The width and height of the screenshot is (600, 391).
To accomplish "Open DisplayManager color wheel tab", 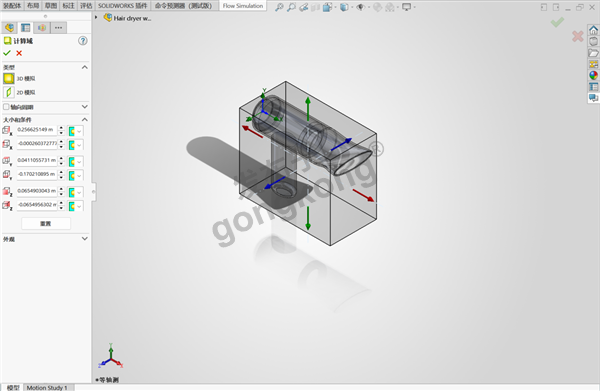I will 42,28.
